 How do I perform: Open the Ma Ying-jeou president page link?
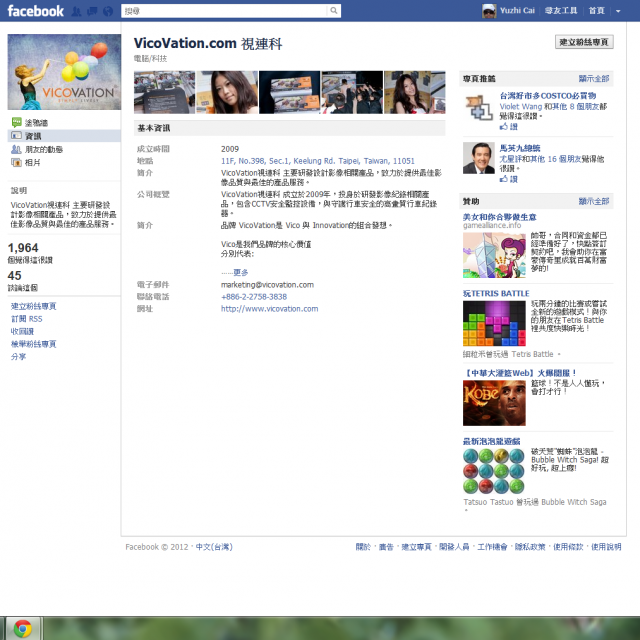(520, 148)
